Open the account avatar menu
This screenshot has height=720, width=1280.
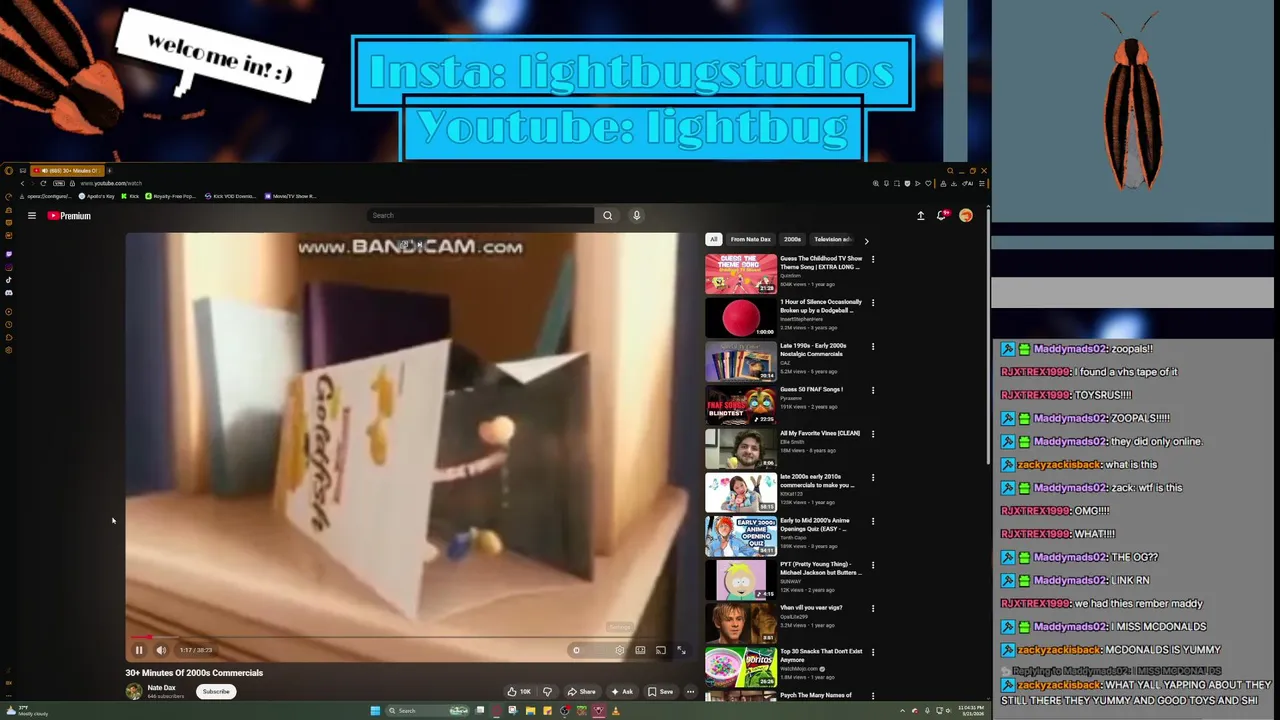966,215
